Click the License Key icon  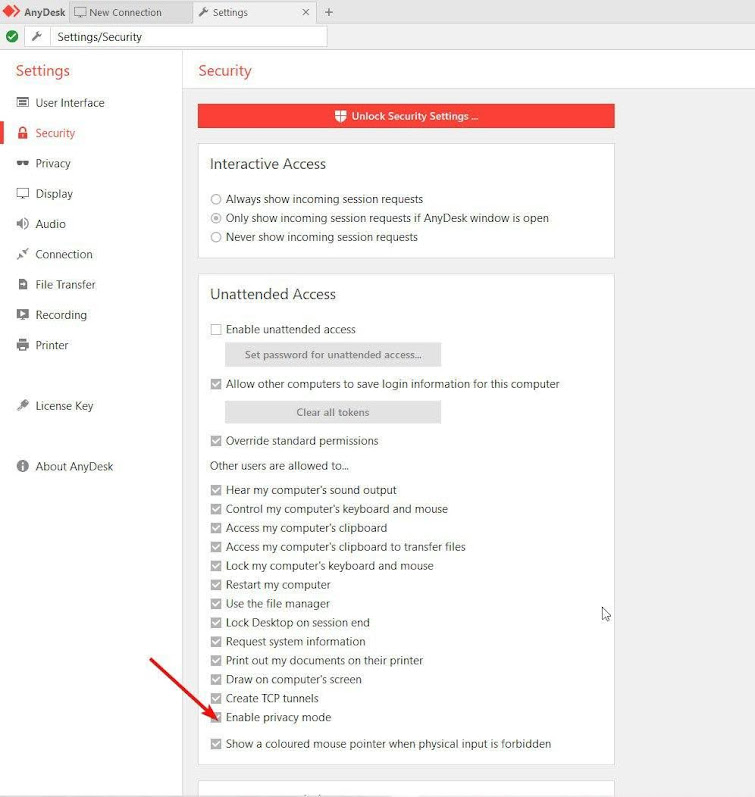click(x=22, y=405)
